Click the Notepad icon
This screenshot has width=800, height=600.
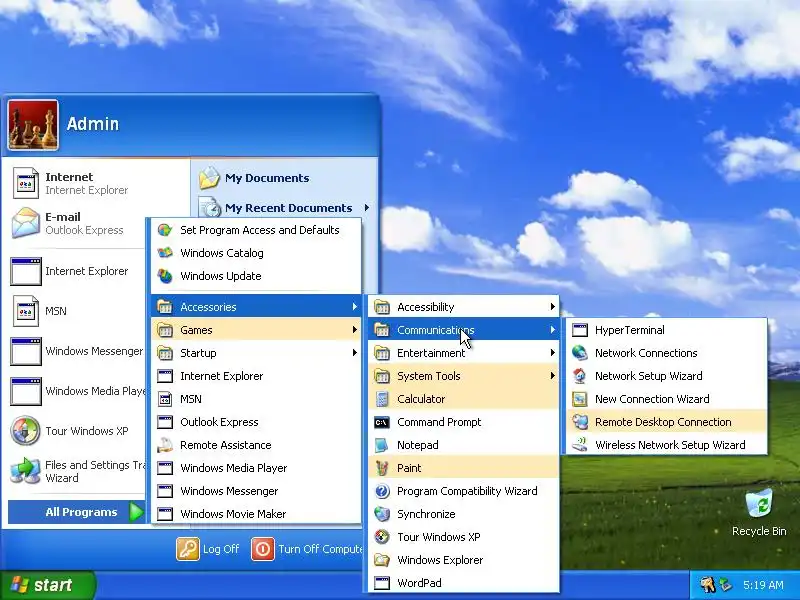(x=382, y=445)
